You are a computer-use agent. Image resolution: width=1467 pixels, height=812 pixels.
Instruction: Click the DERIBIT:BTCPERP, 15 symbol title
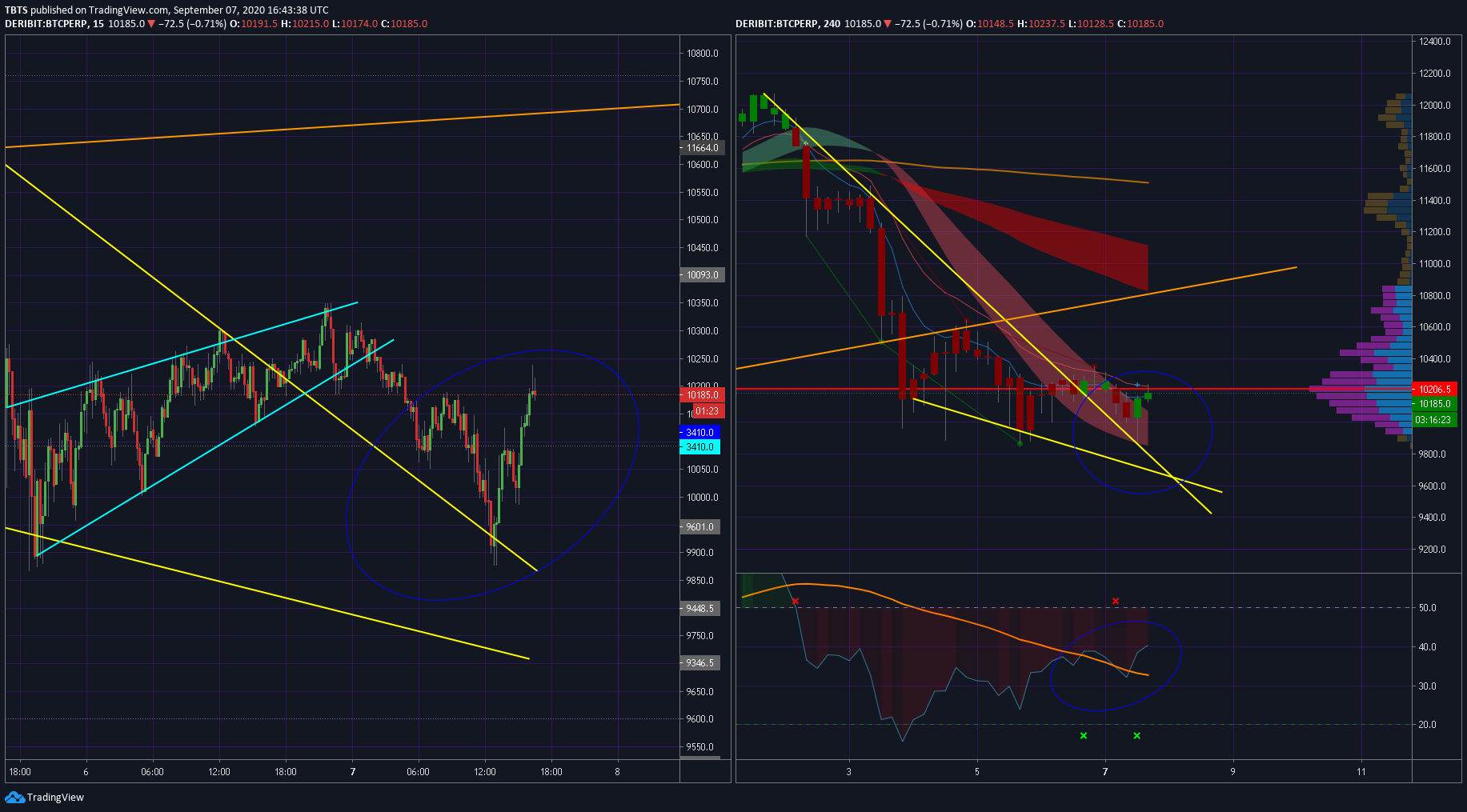tap(54, 24)
